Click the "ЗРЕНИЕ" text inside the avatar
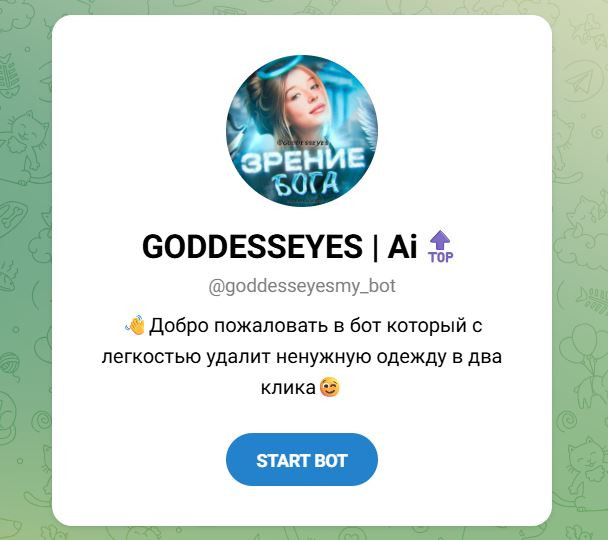Viewport: 608px width, 540px height. pyautogui.click(x=303, y=160)
